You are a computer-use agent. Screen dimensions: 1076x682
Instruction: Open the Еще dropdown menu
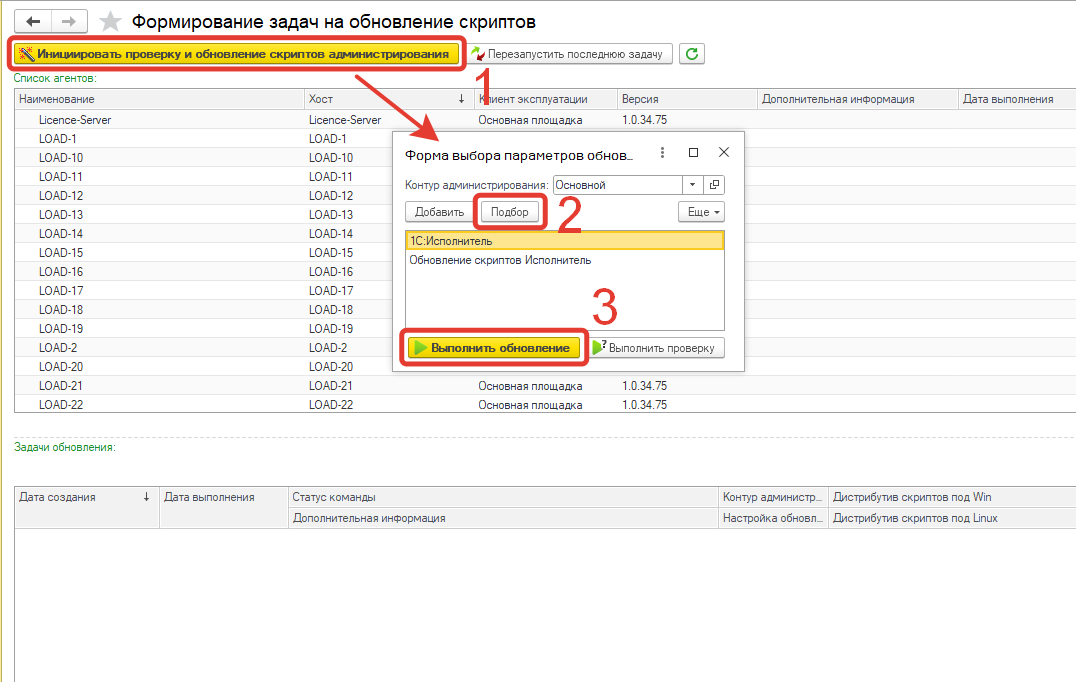click(x=701, y=212)
